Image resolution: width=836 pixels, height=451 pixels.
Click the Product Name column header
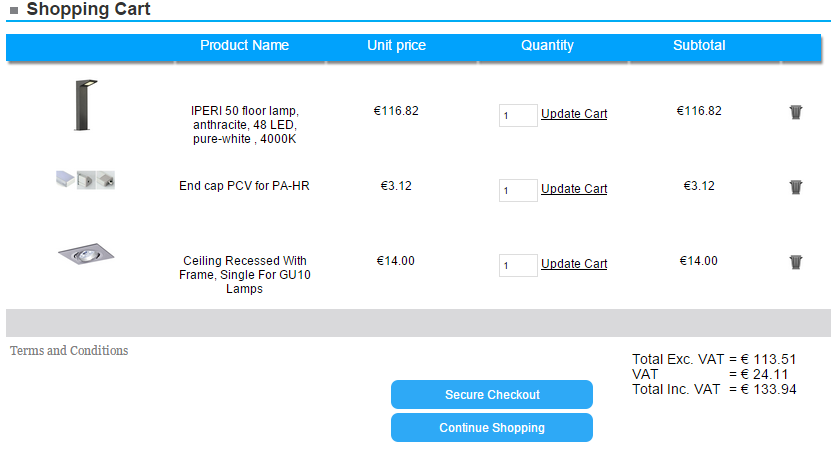click(x=244, y=45)
